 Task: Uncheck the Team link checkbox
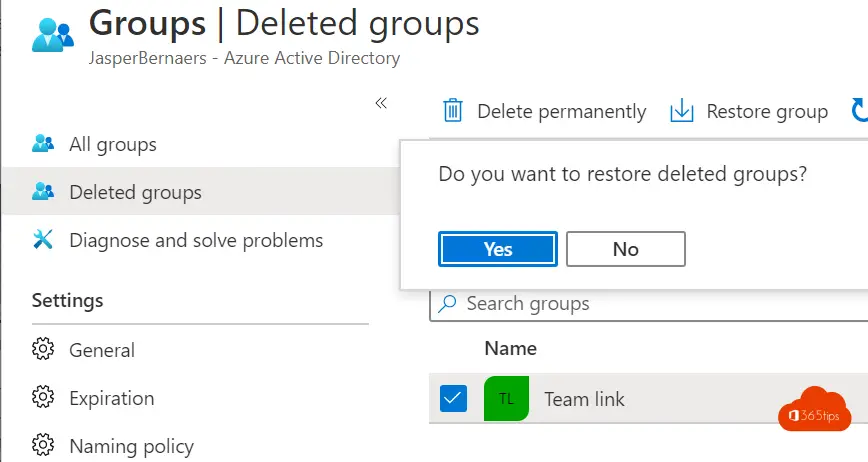pos(453,398)
